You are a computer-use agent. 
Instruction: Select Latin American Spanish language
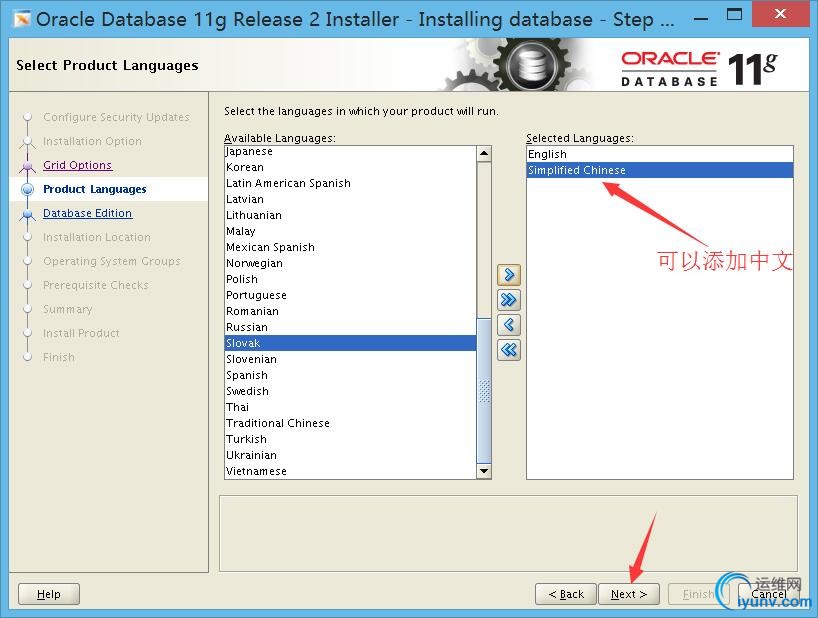pos(350,183)
